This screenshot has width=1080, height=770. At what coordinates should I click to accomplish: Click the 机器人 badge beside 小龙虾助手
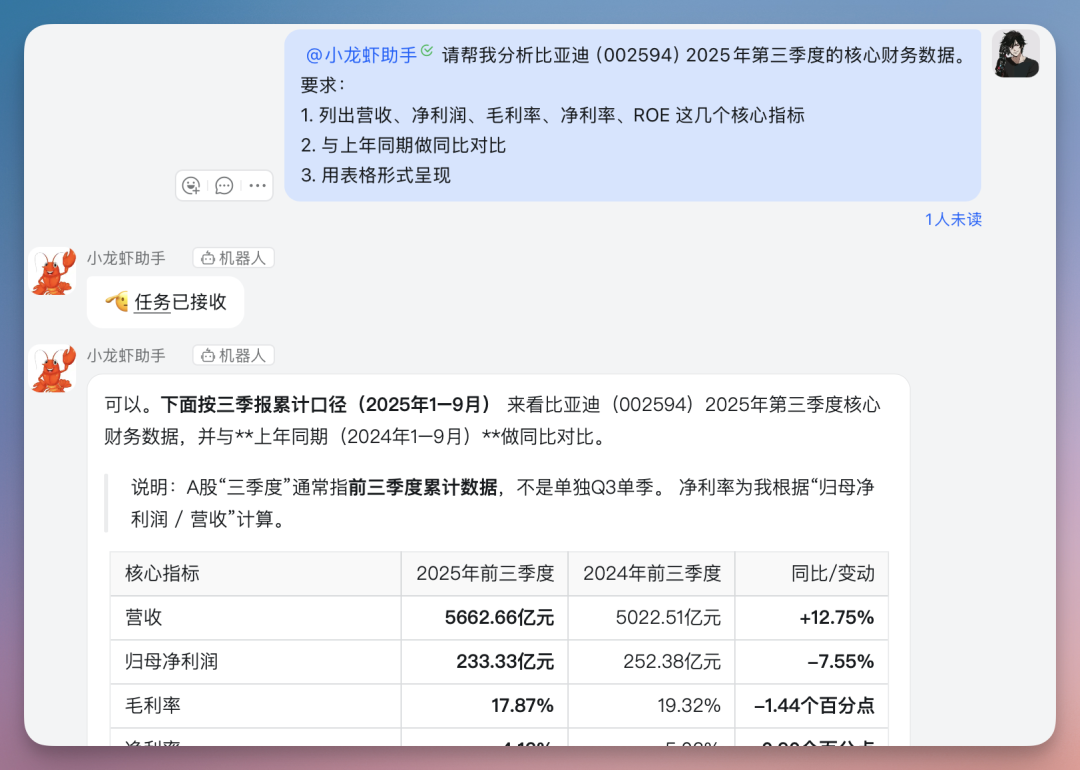pos(233,257)
